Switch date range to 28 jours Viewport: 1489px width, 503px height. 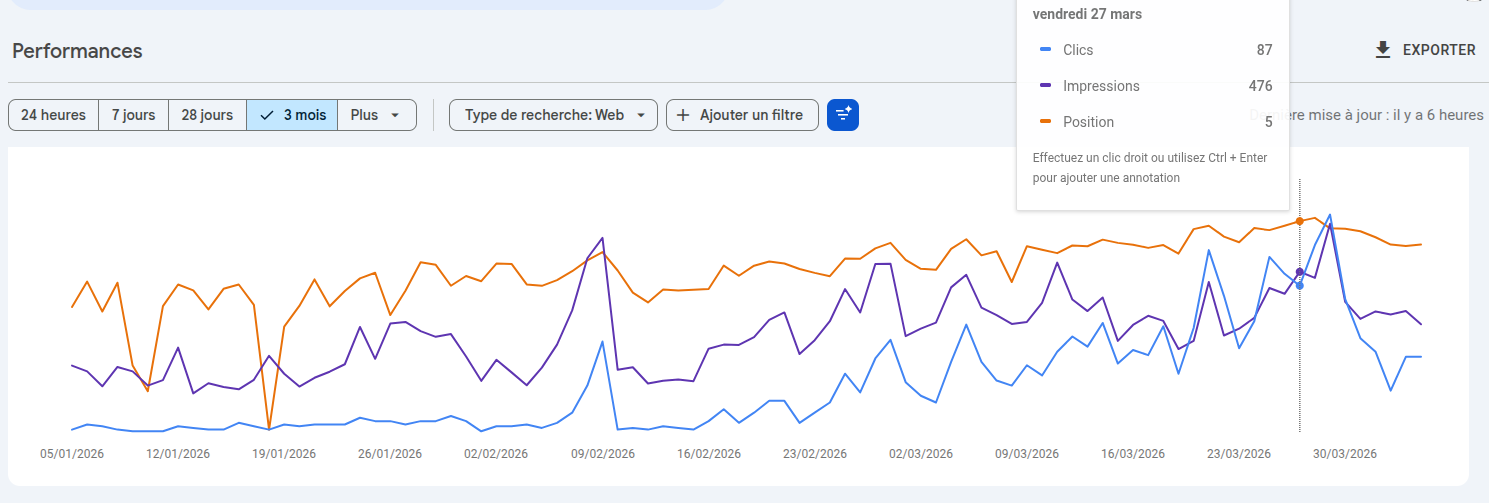point(207,115)
